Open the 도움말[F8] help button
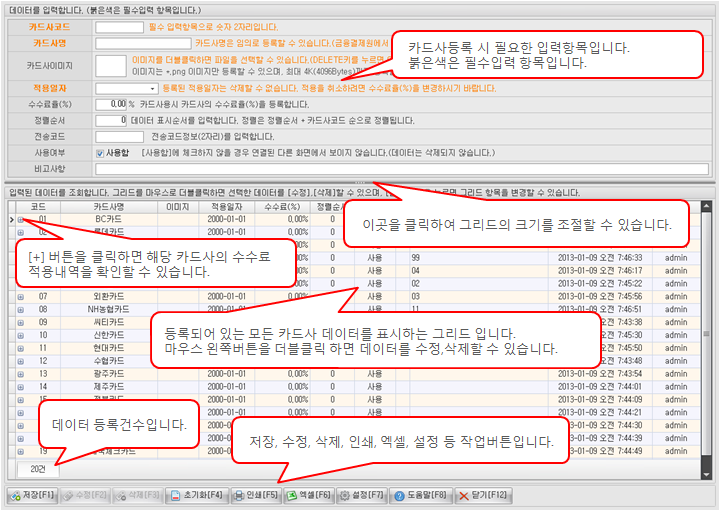Image resolution: width=719 pixels, height=510 pixels. tap(421, 495)
